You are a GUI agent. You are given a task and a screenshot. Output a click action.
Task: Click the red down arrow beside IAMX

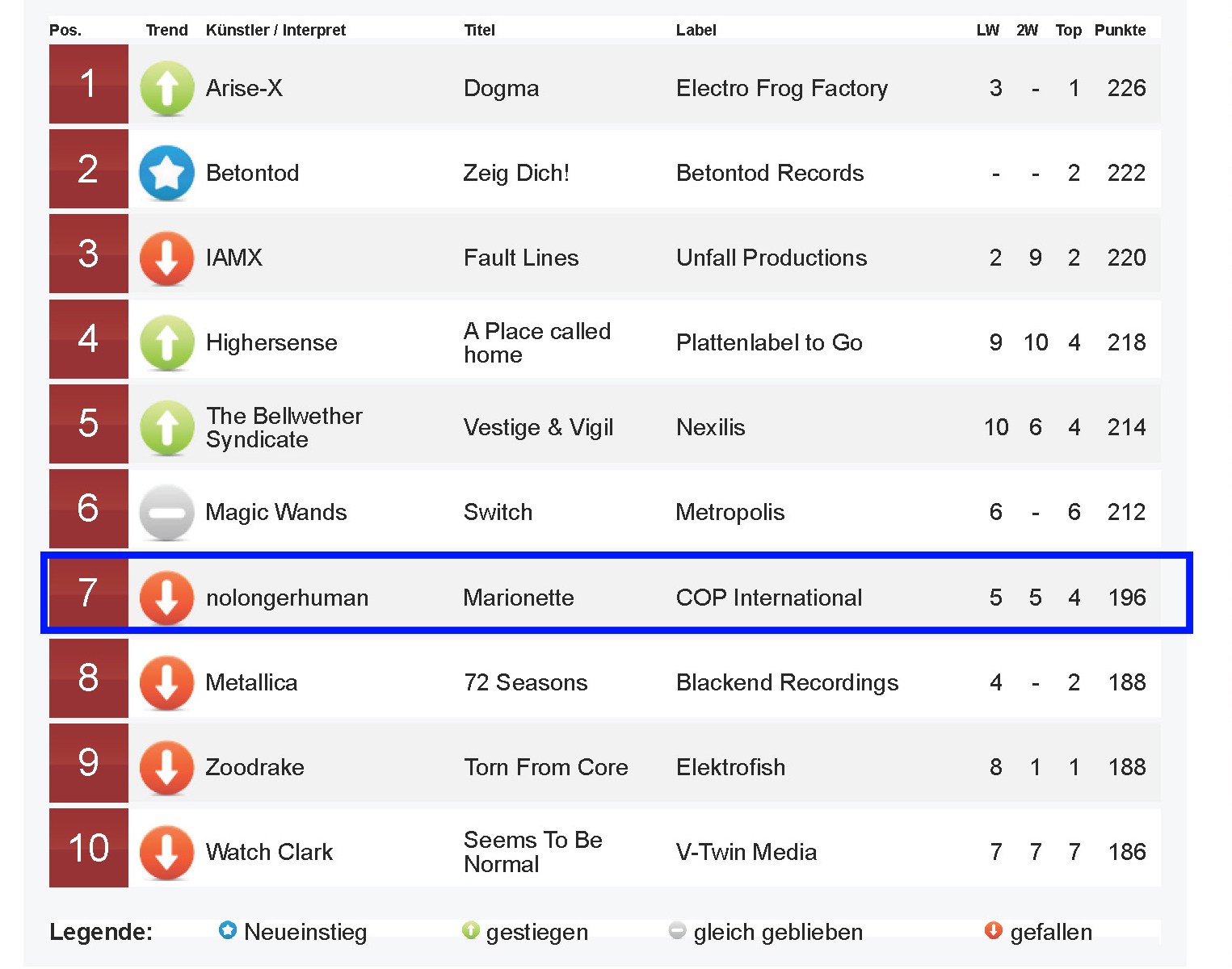pyautogui.click(x=166, y=258)
